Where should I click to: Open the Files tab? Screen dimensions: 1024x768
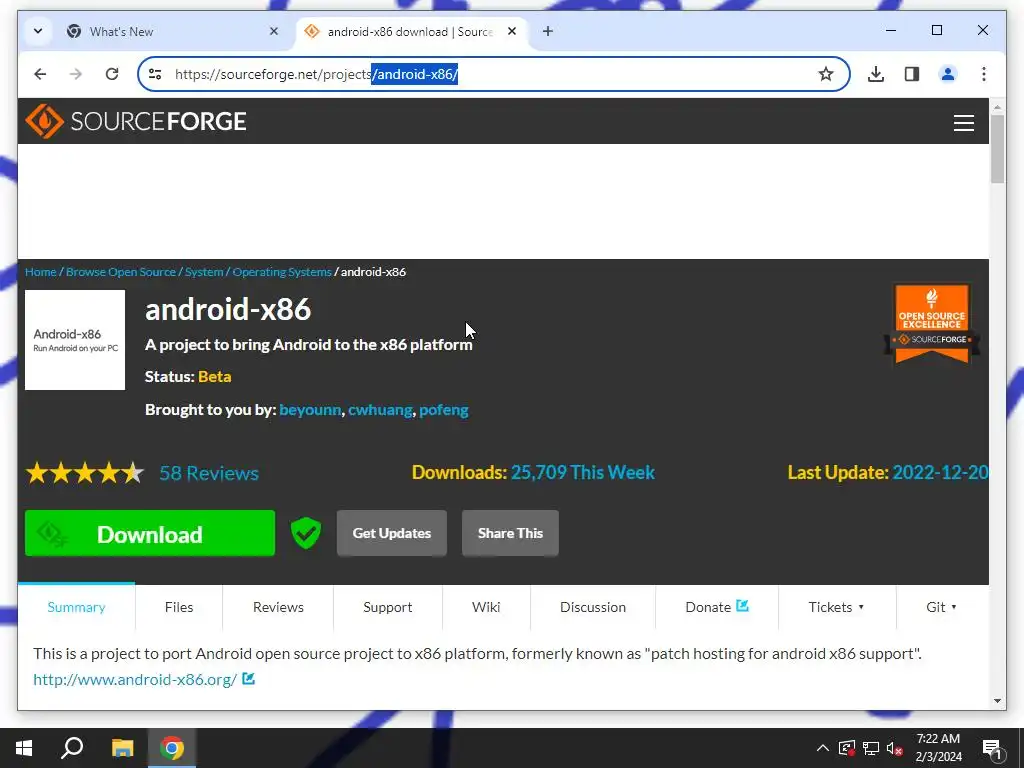click(x=179, y=607)
